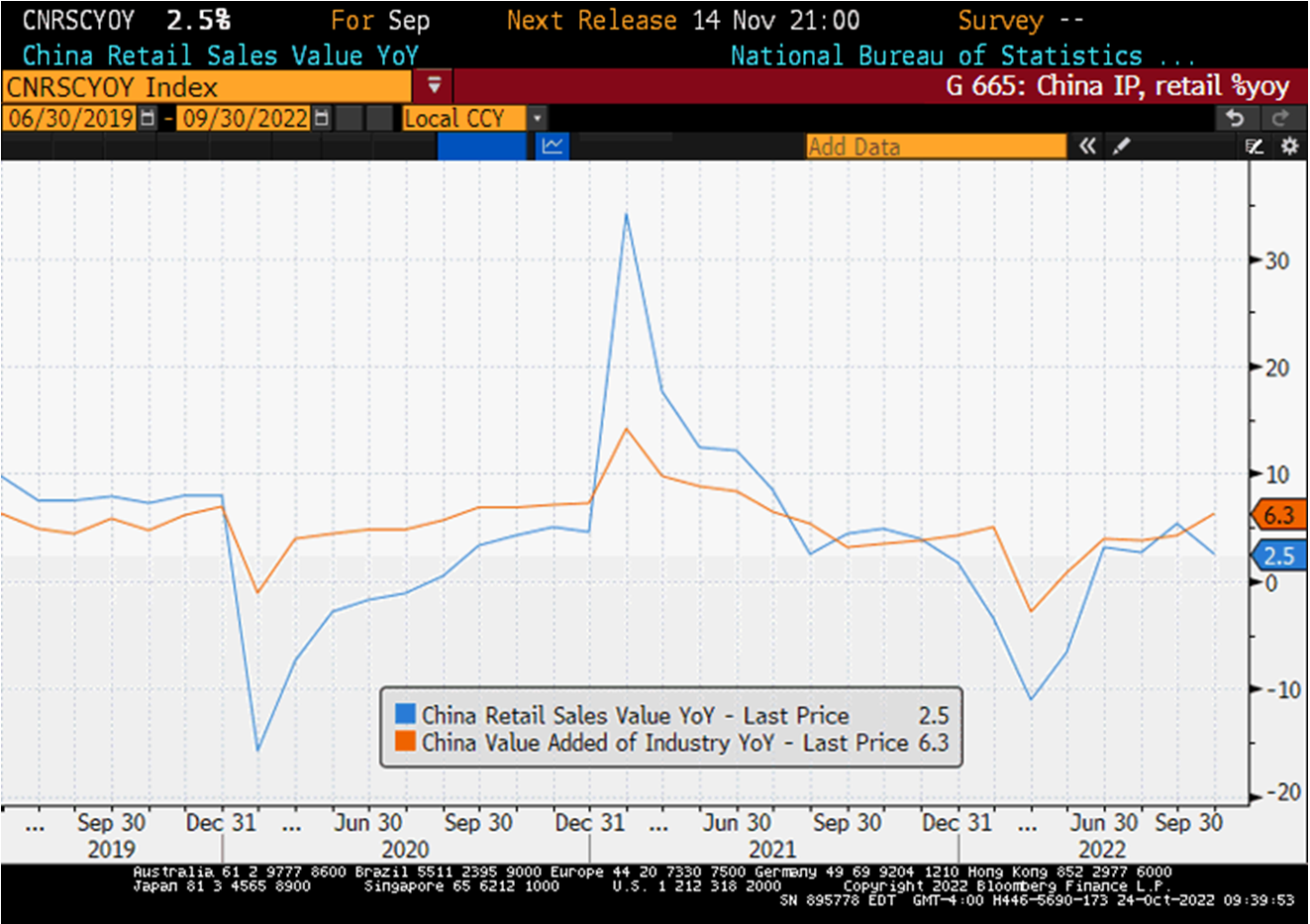The width and height of the screenshot is (1310, 924).
Task: Click the chart edit notes icon
Action: point(1255,146)
